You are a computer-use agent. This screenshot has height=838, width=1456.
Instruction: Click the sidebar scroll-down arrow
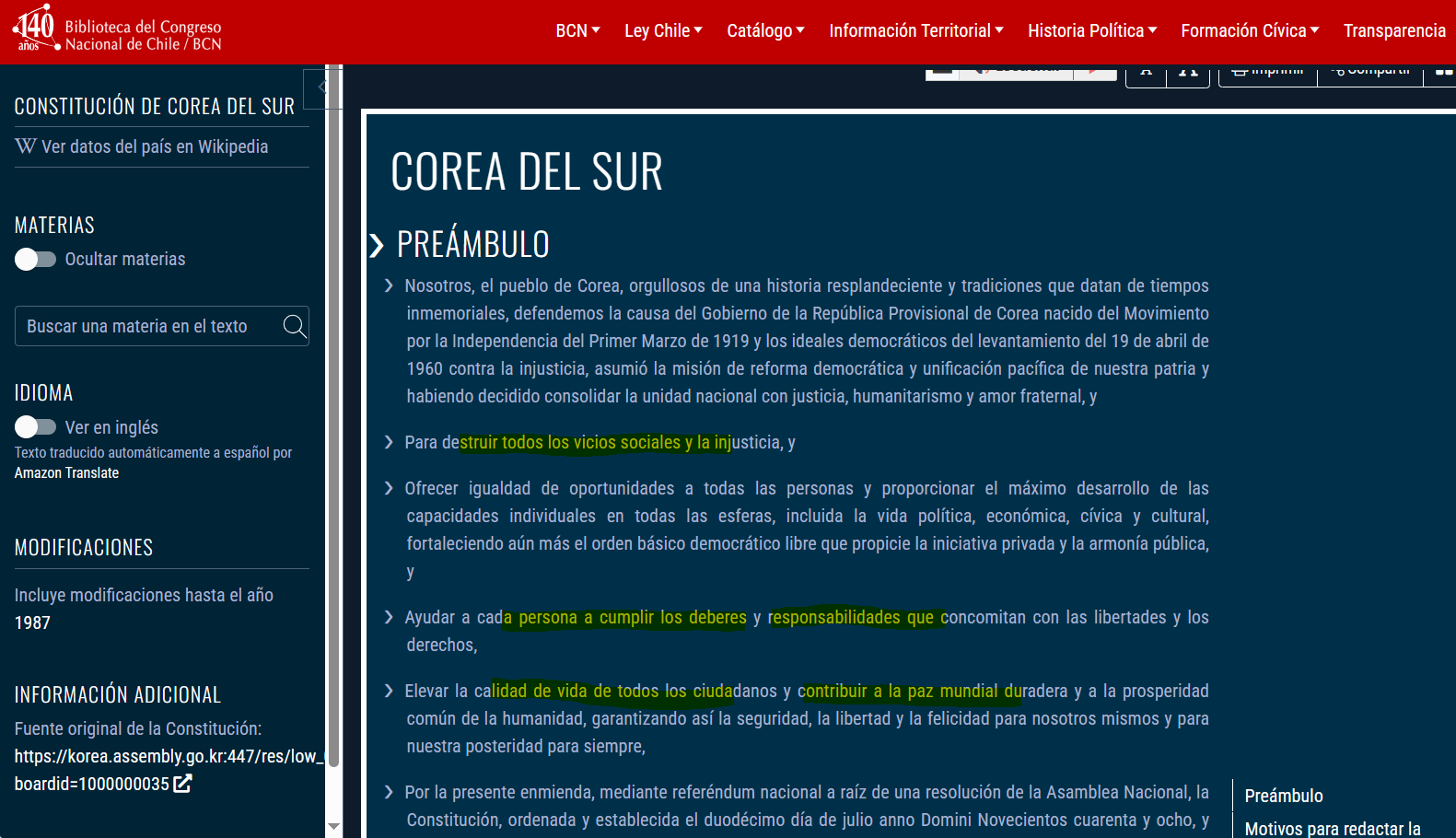[x=333, y=827]
